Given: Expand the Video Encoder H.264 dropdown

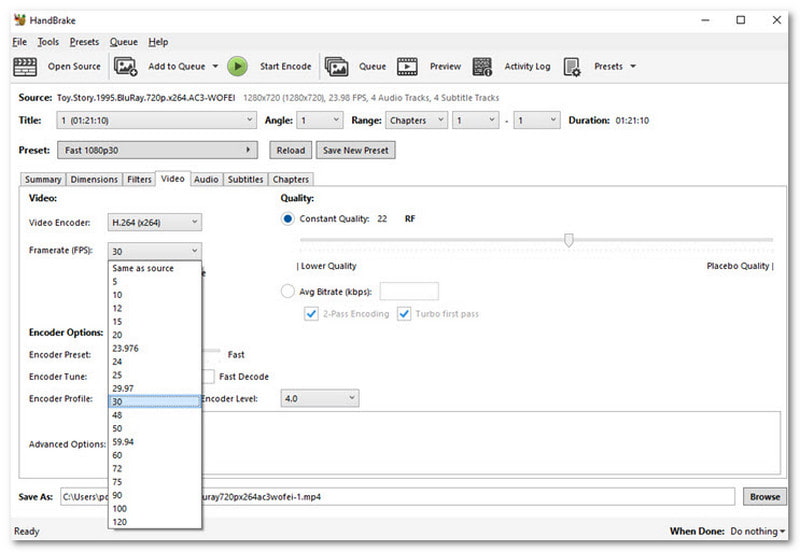Looking at the screenshot, I should pos(155,222).
